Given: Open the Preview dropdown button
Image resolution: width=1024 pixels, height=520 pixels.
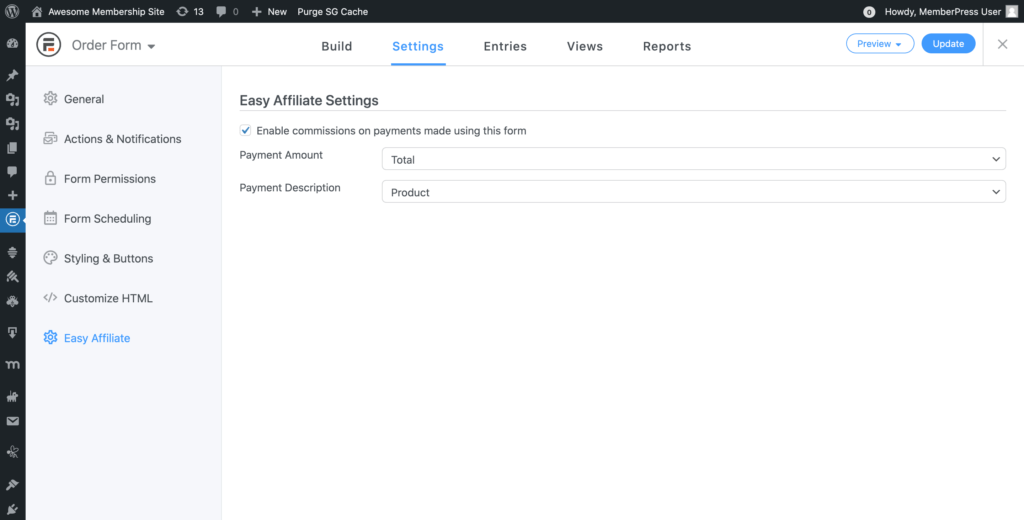Looking at the screenshot, I should [879, 44].
